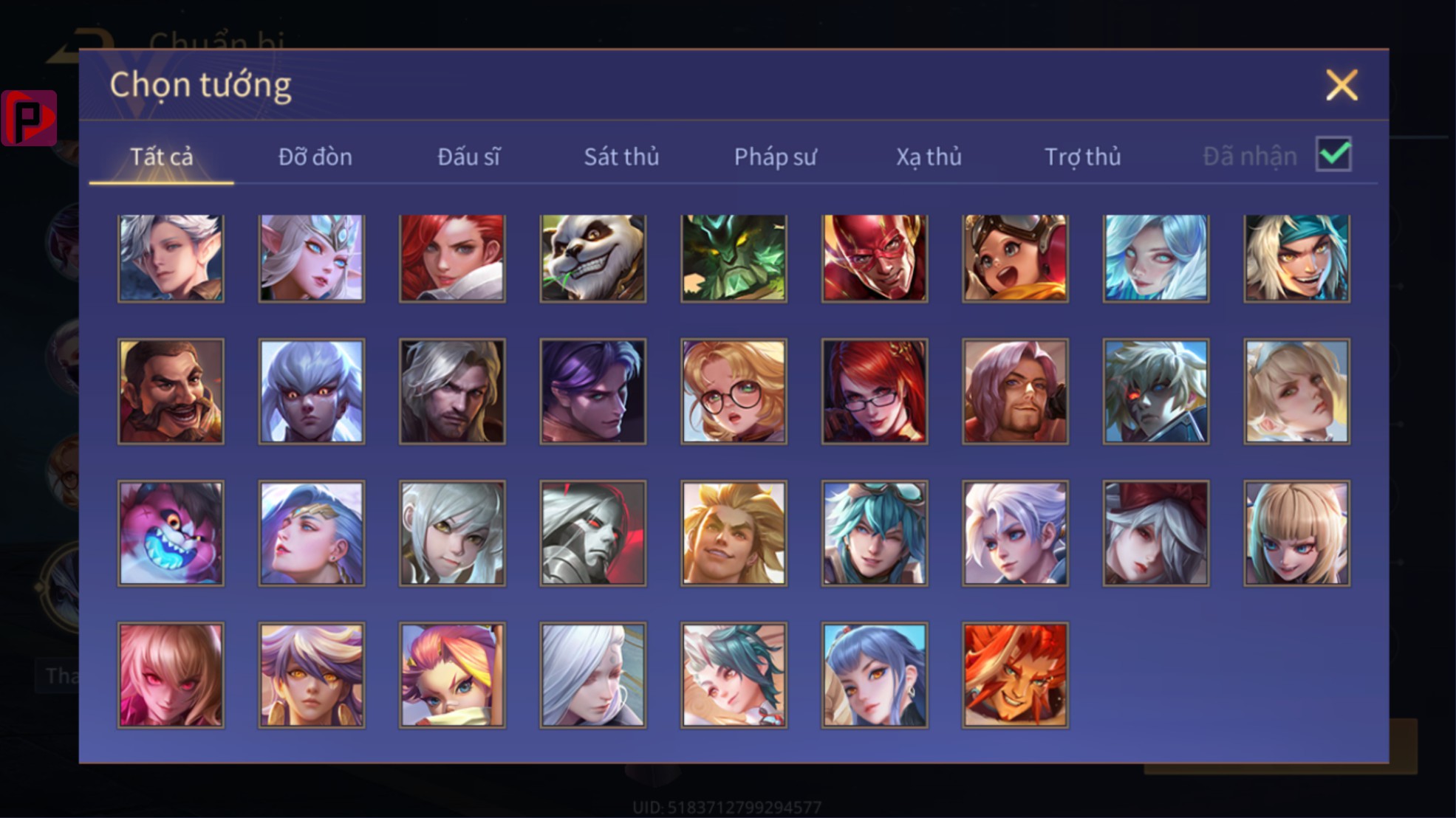Image resolution: width=1456 pixels, height=818 pixels.
Task: Show the Sát thủ heroes tab
Action: 621,157
